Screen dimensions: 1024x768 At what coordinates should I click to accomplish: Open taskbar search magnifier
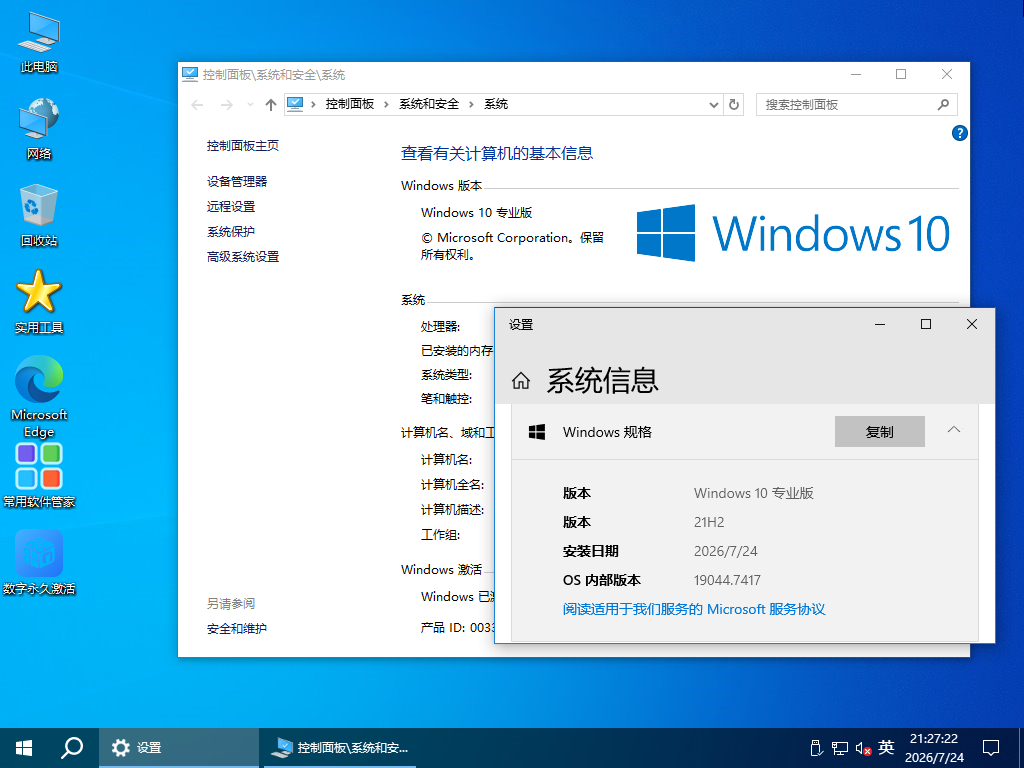(72, 748)
